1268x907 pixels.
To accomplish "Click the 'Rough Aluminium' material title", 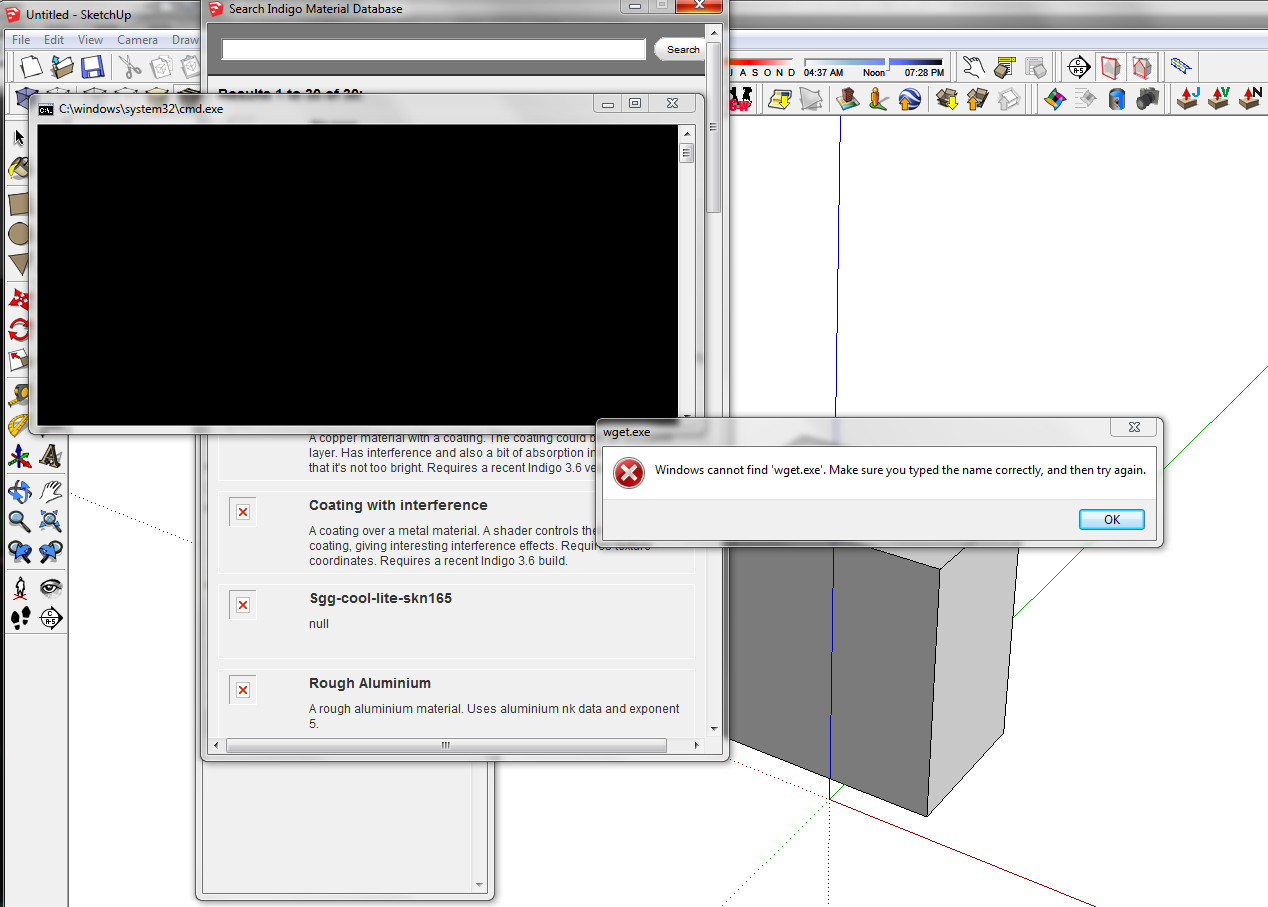I will pos(370,683).
